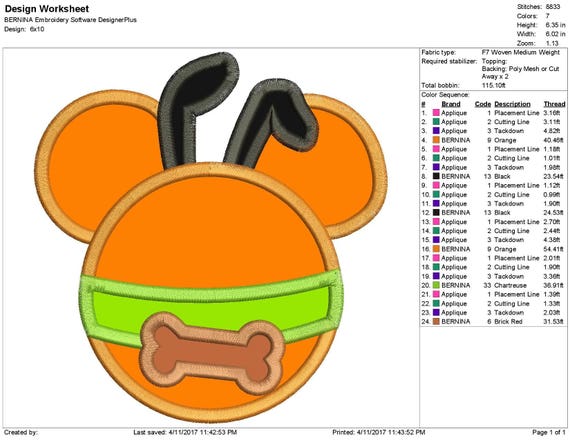Click the Description column header
The image size is (570, 440).
coord(512,104)
